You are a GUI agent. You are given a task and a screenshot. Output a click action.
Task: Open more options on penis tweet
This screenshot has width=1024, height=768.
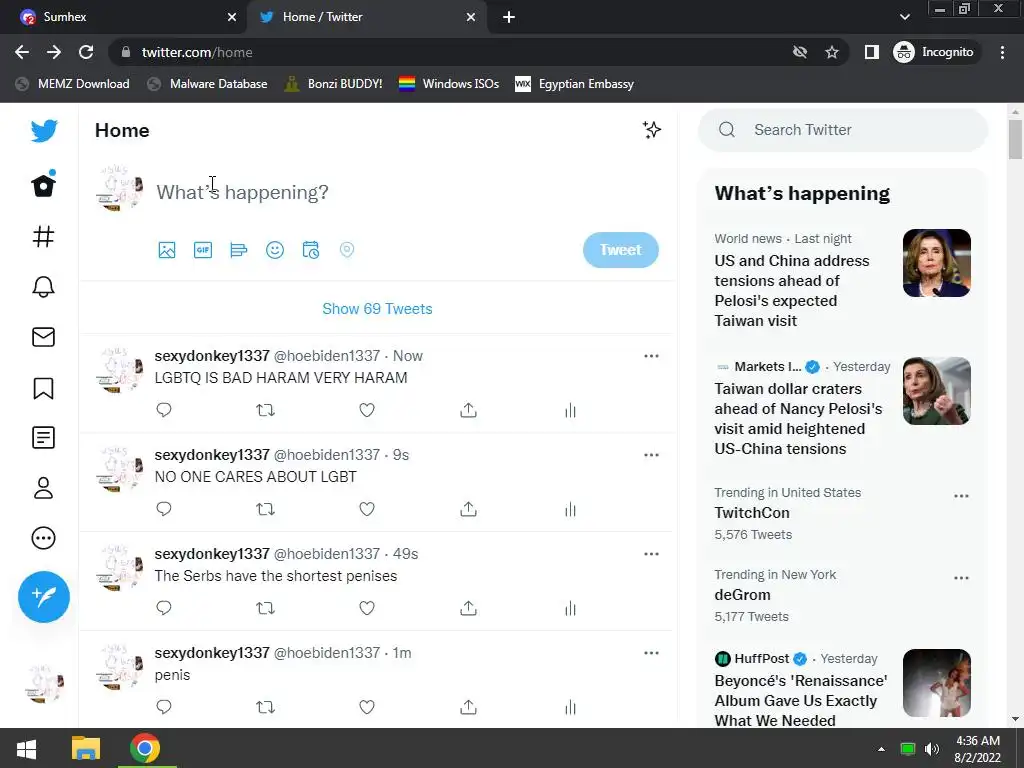point(651,652)
